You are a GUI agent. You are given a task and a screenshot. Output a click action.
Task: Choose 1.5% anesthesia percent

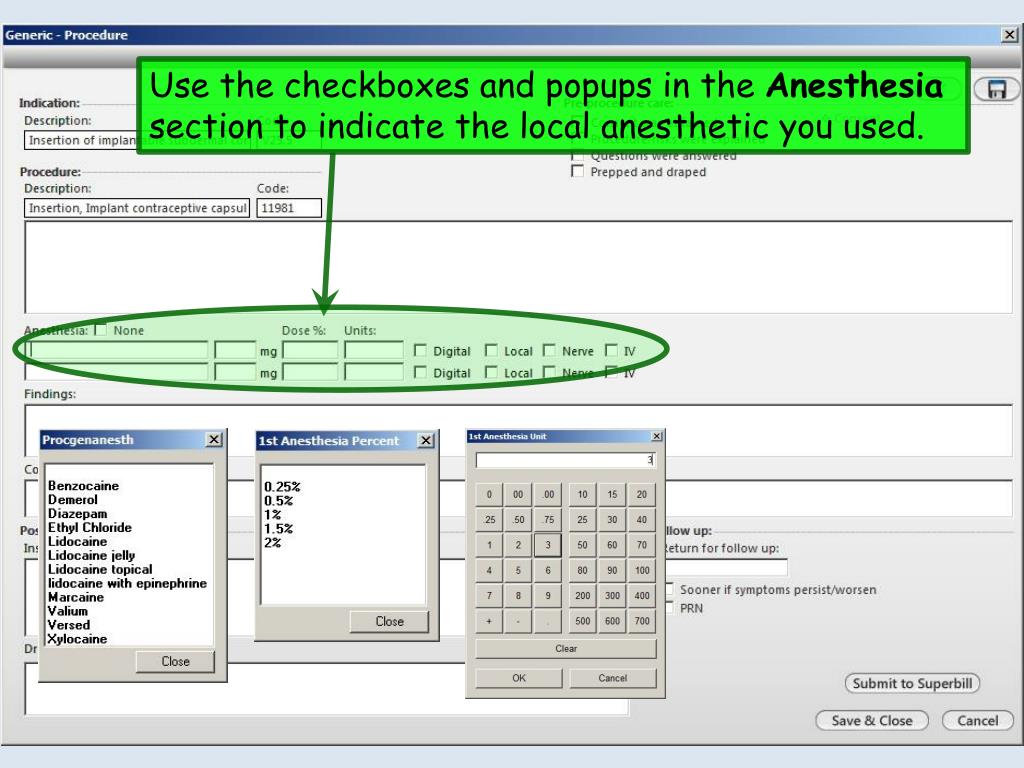pos(278,528)
